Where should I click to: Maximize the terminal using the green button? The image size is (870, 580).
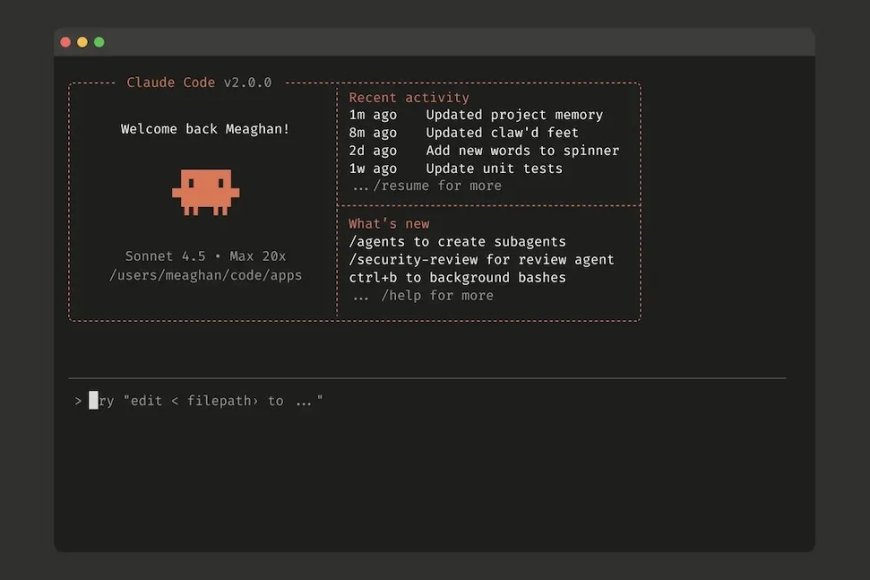pyautogui.click(x=99, y=42)
